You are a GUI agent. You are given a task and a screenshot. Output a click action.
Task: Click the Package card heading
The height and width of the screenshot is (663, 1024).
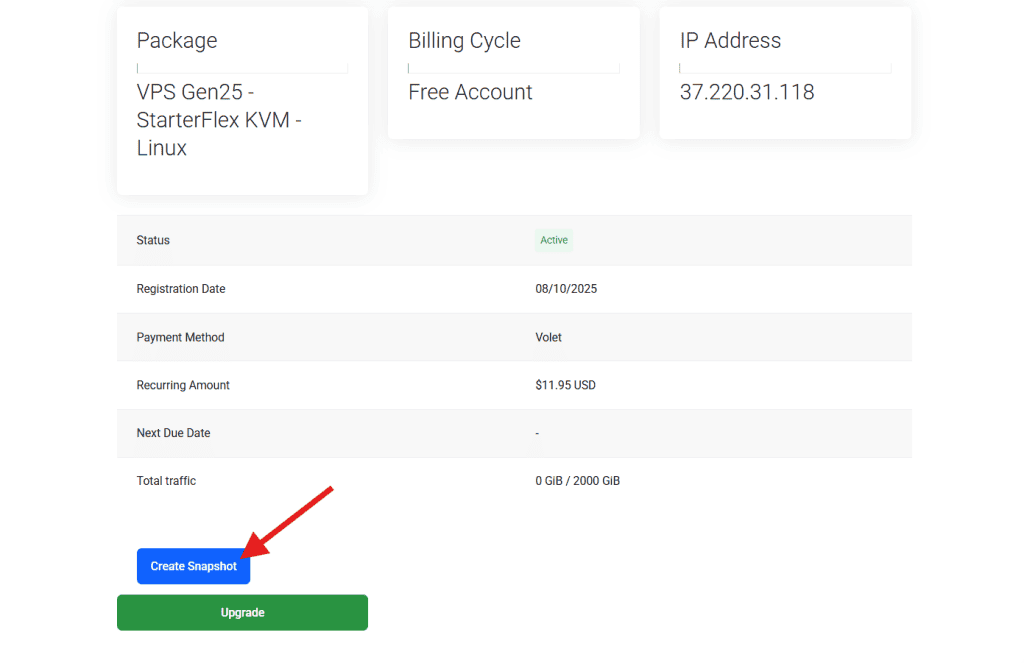click(177, 41)
